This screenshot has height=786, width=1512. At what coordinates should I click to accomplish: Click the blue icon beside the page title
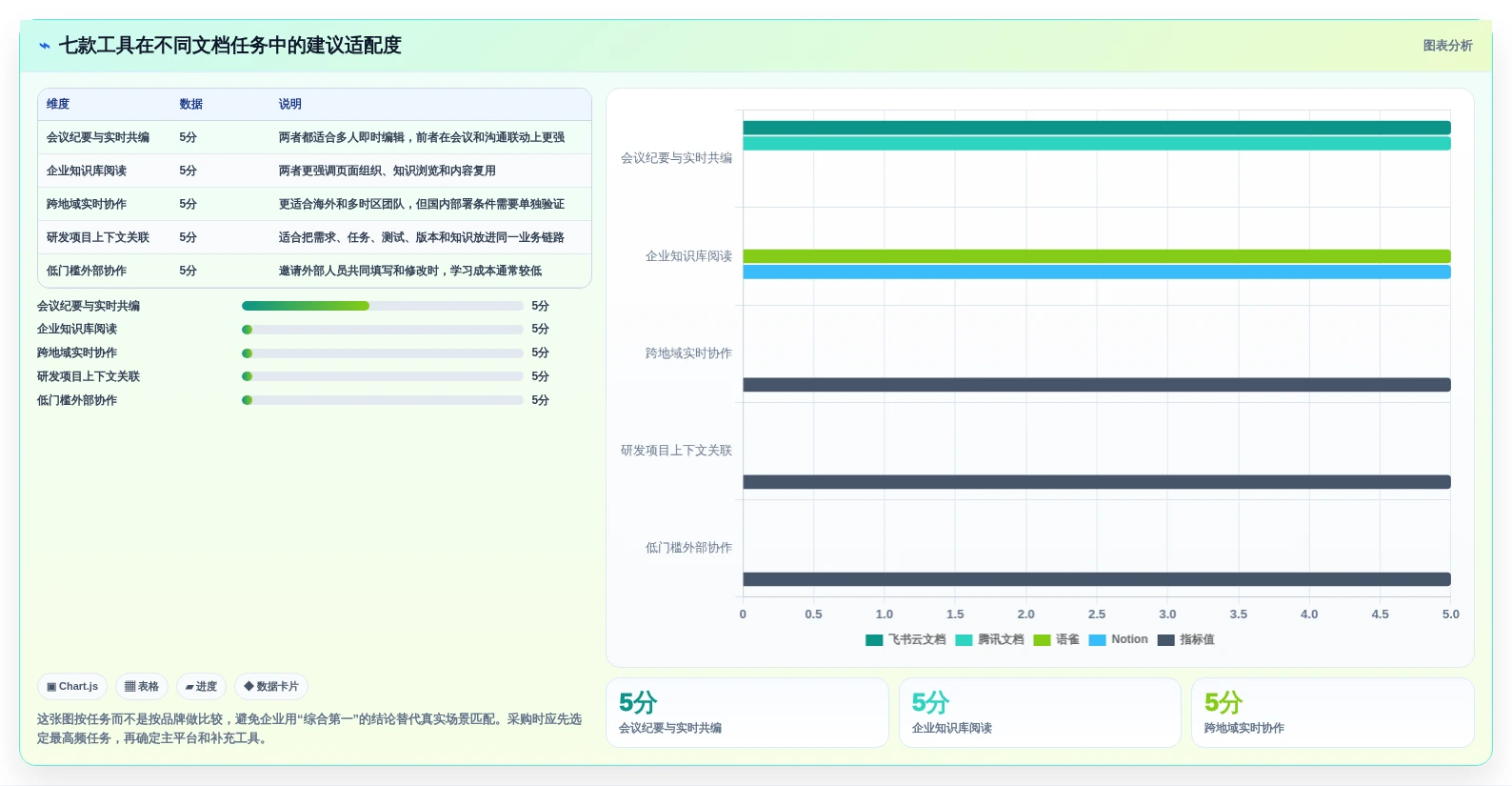click(45, 46)
